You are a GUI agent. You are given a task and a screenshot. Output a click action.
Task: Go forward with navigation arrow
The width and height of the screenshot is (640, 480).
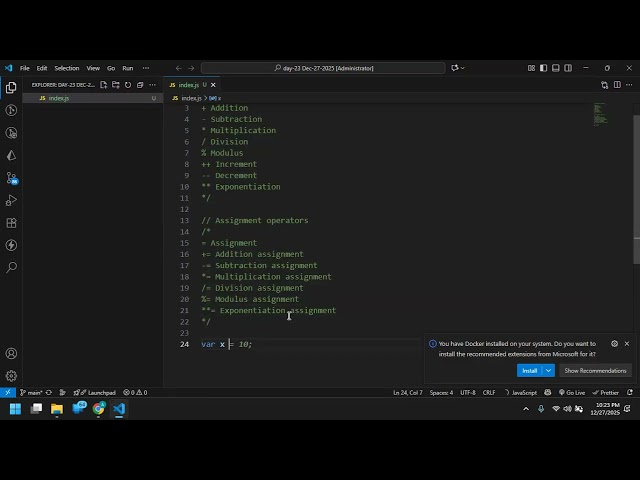[x=191, y=68]
